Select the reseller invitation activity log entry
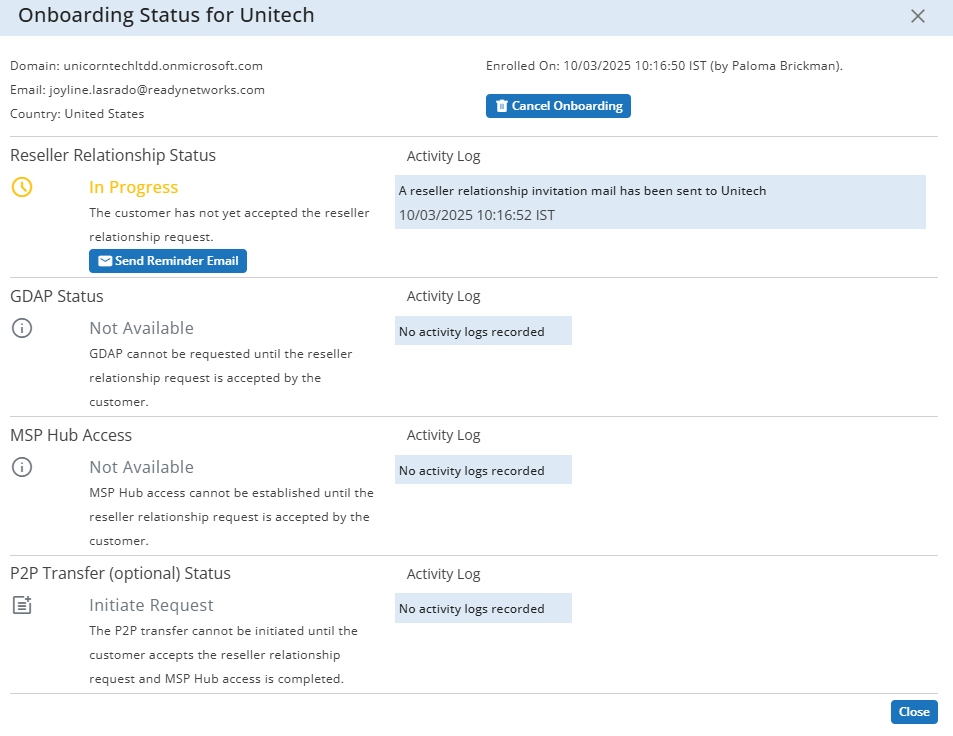 [x=660, y=202]
